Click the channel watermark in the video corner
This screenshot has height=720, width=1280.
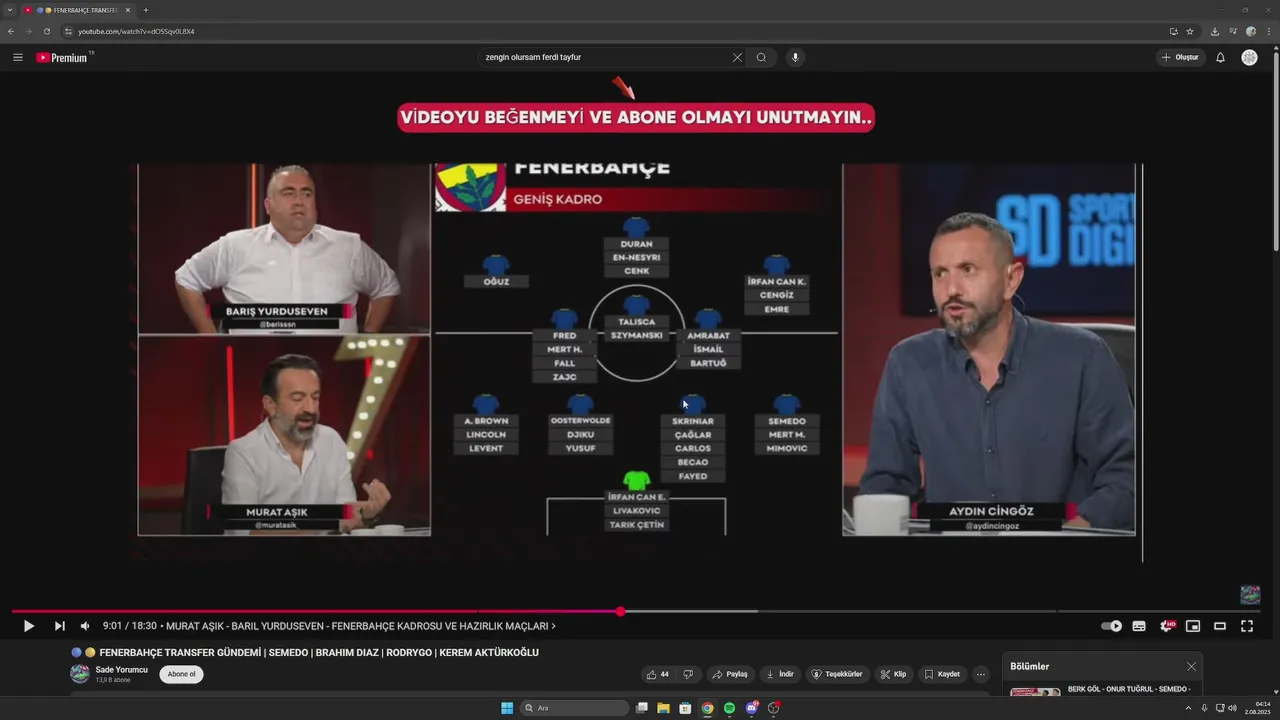pos(1250,595)
